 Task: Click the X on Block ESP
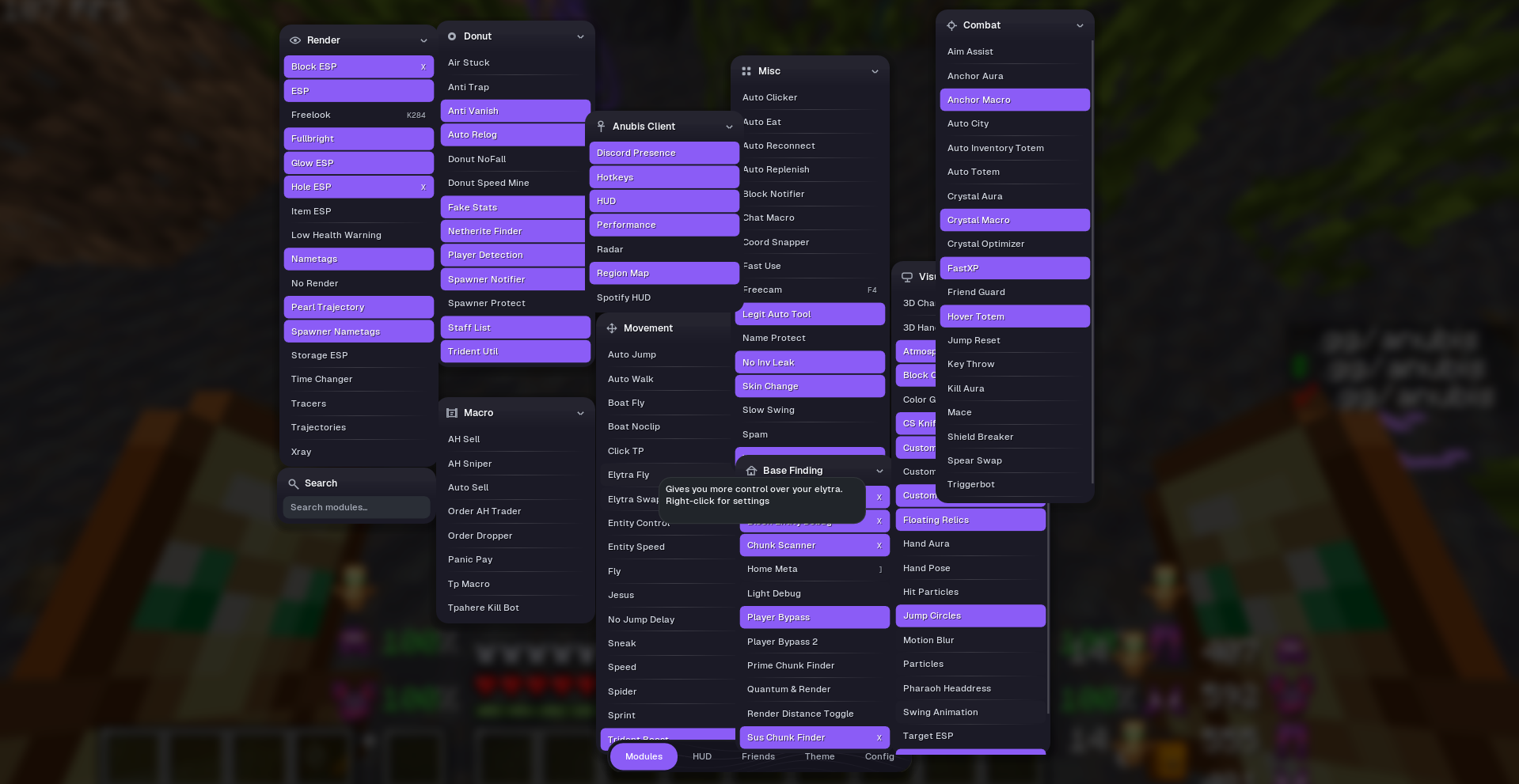423,66
